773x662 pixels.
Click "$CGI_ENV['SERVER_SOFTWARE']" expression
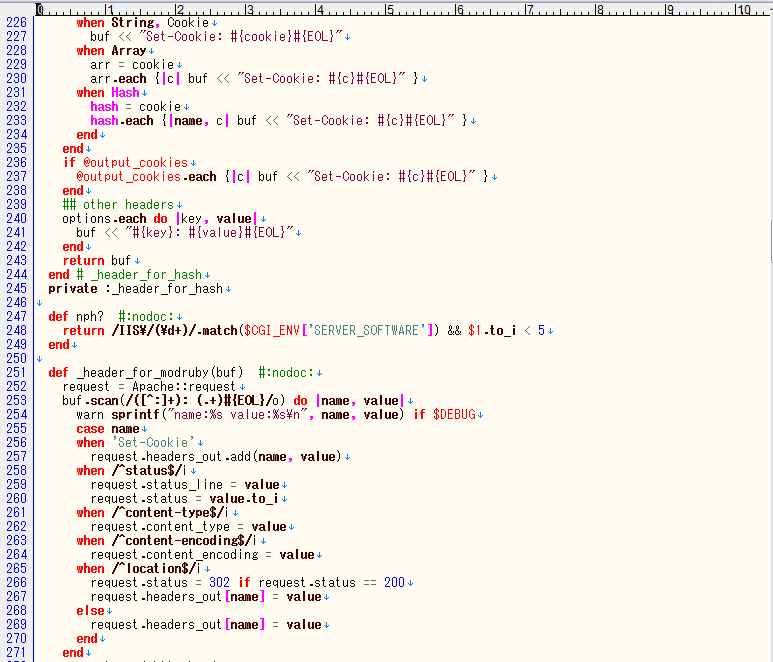coord(339,330)
